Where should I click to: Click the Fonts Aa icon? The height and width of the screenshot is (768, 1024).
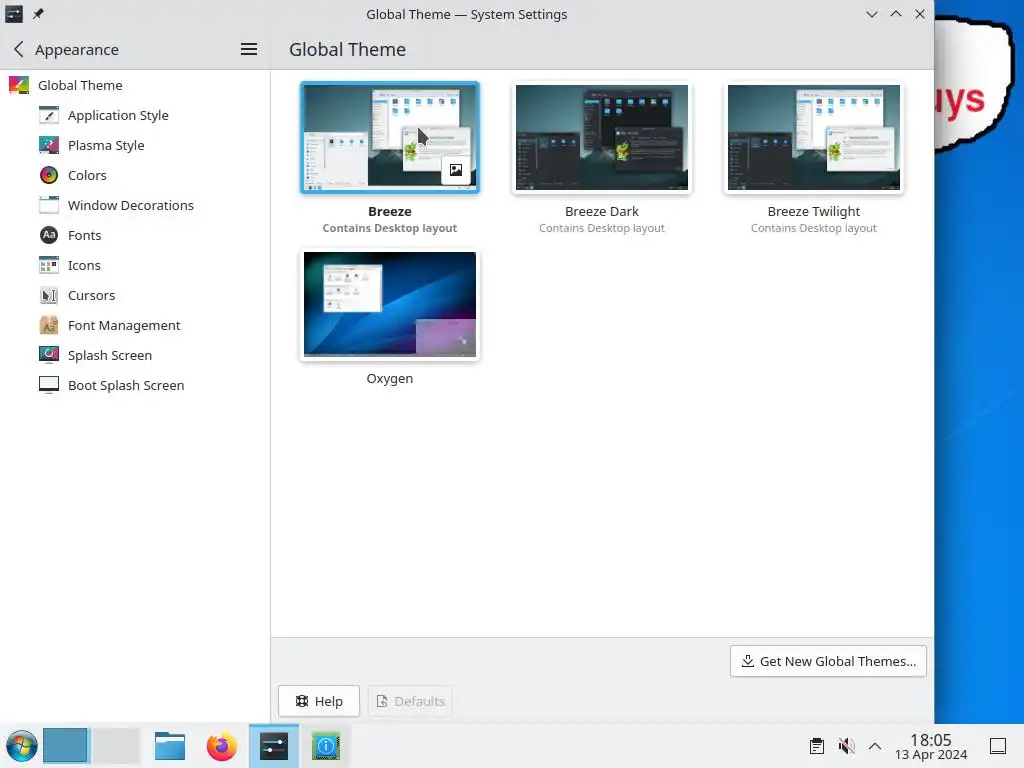pyautogui.click(x=49, y=235)
